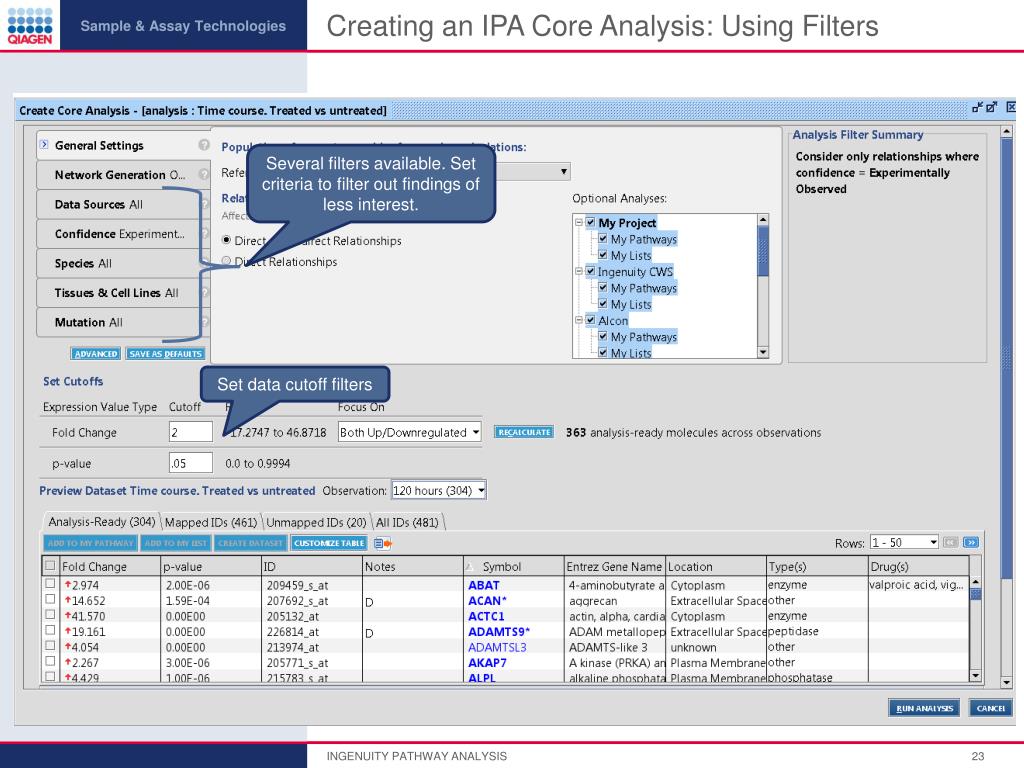Click the Fold Change cutoff input field
The width and height of the screenshot is (1024, 768).
click(190, 433)
